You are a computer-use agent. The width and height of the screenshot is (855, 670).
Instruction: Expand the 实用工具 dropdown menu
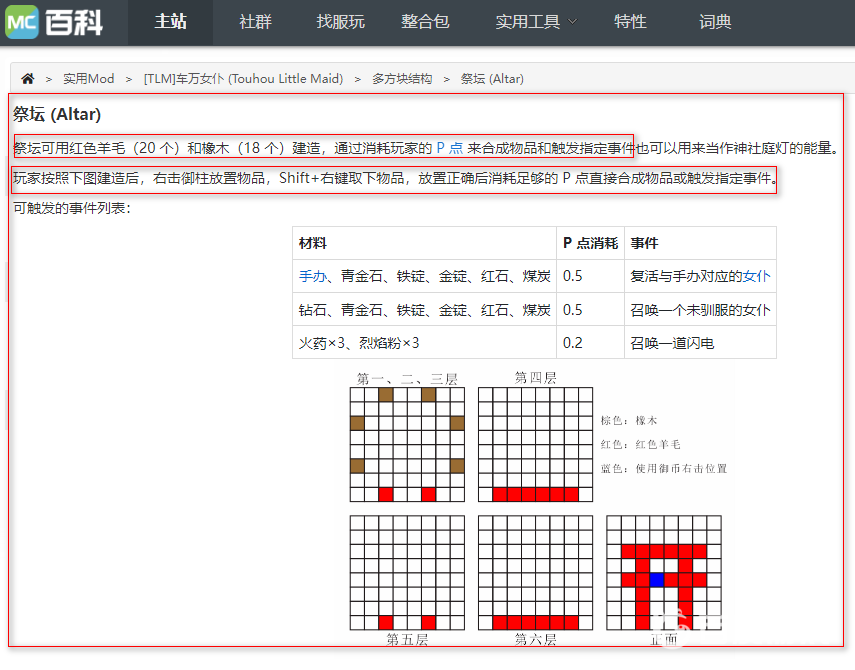tap(535, 22)
